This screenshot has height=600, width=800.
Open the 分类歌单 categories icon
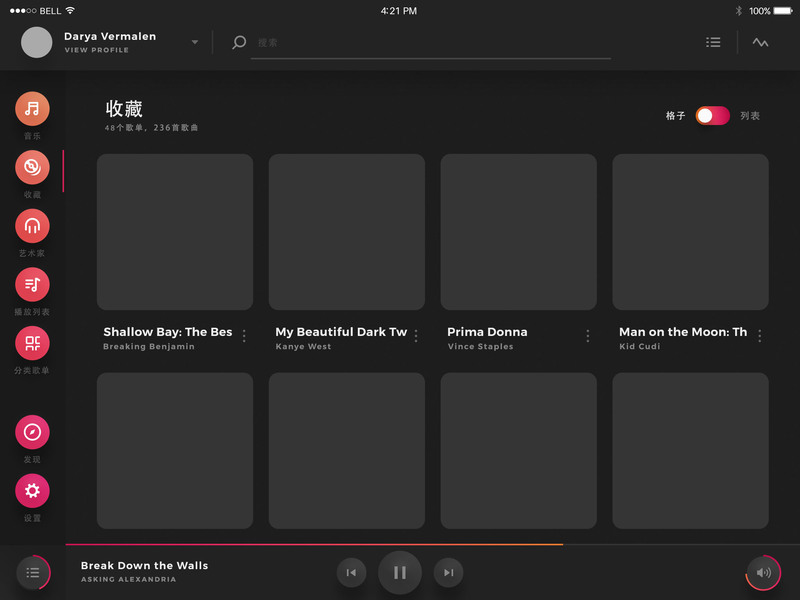[x=32, y=343]
